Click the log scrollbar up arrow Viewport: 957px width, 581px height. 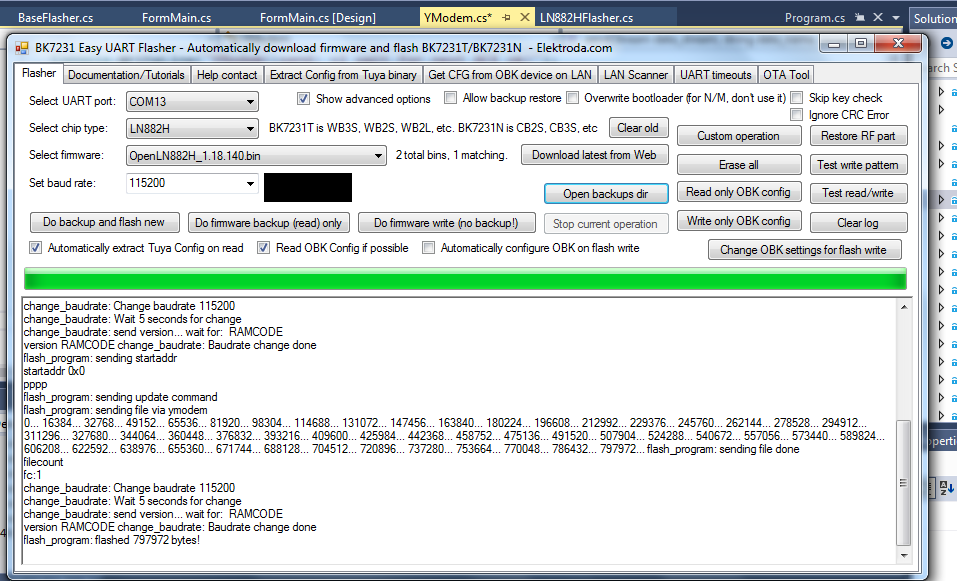click(x=904, y=307)
